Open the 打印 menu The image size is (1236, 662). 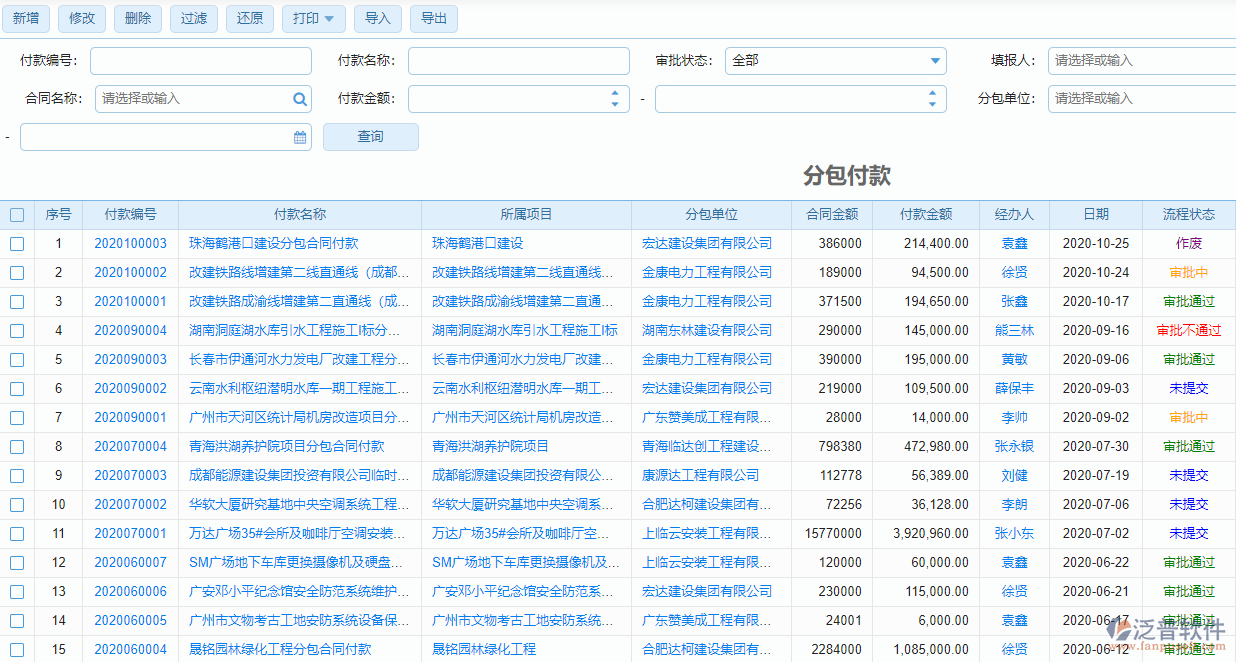pos(306,18)
